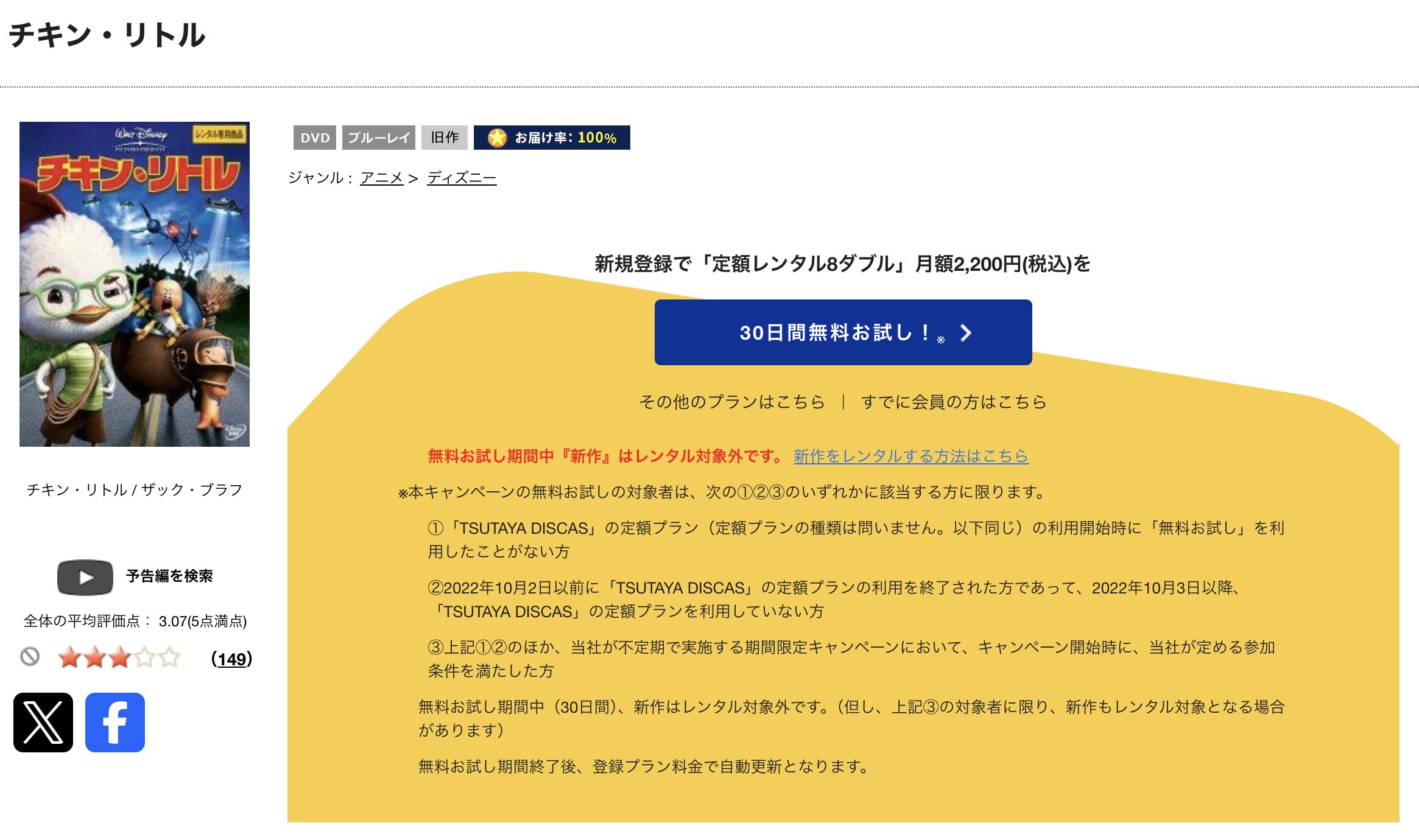The height and width of the screenshot is (840, 1419).
Task: Click the condition ① paragraph about TSUTAYA DISCAS
Action: point(856,540)
